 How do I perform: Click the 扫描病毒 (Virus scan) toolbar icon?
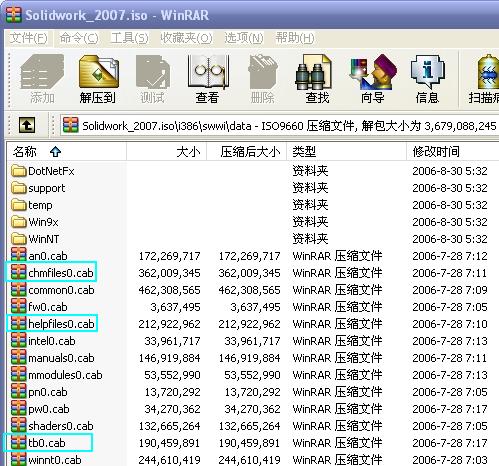click(488, 72)
